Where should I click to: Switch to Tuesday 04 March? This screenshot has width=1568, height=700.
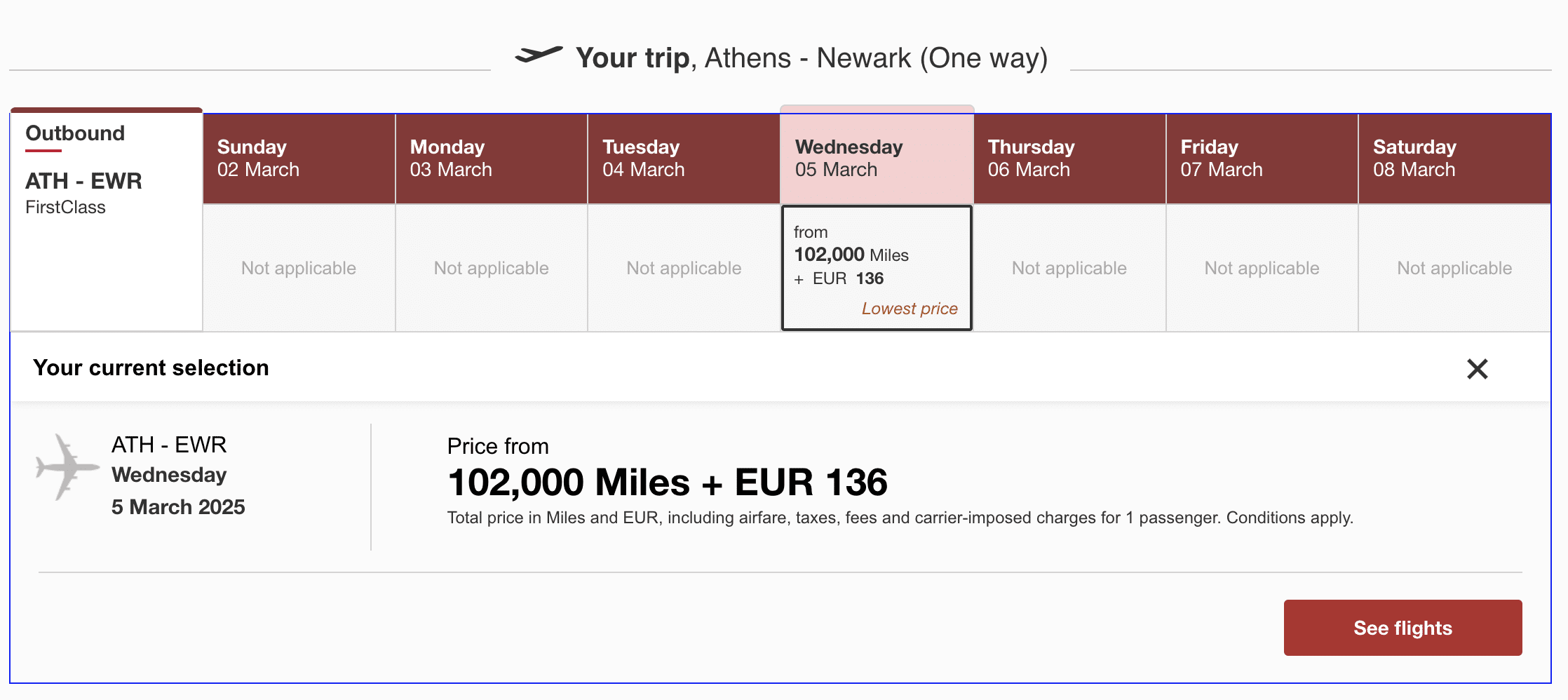coord(684,159)
